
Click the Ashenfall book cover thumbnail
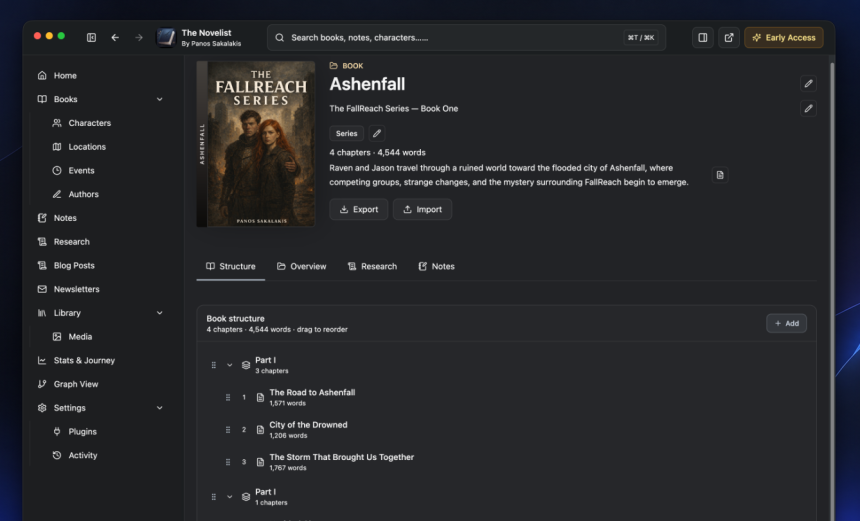point(256,144)
